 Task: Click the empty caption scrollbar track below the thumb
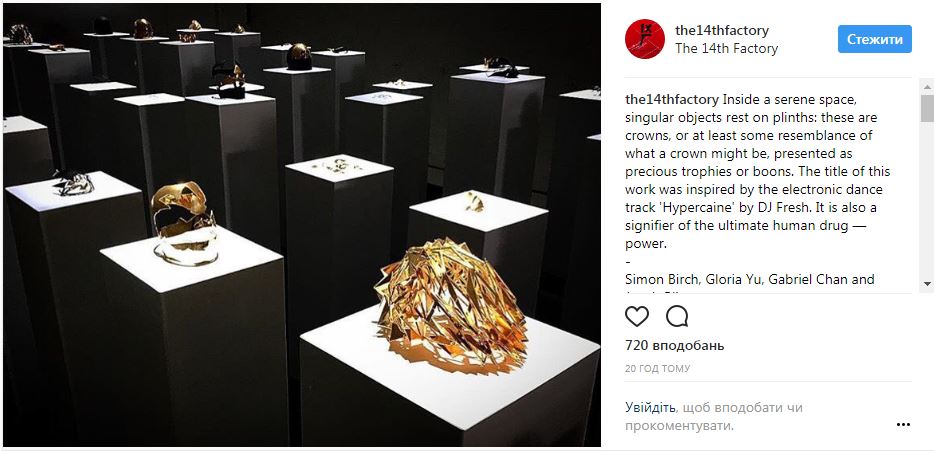927,200
